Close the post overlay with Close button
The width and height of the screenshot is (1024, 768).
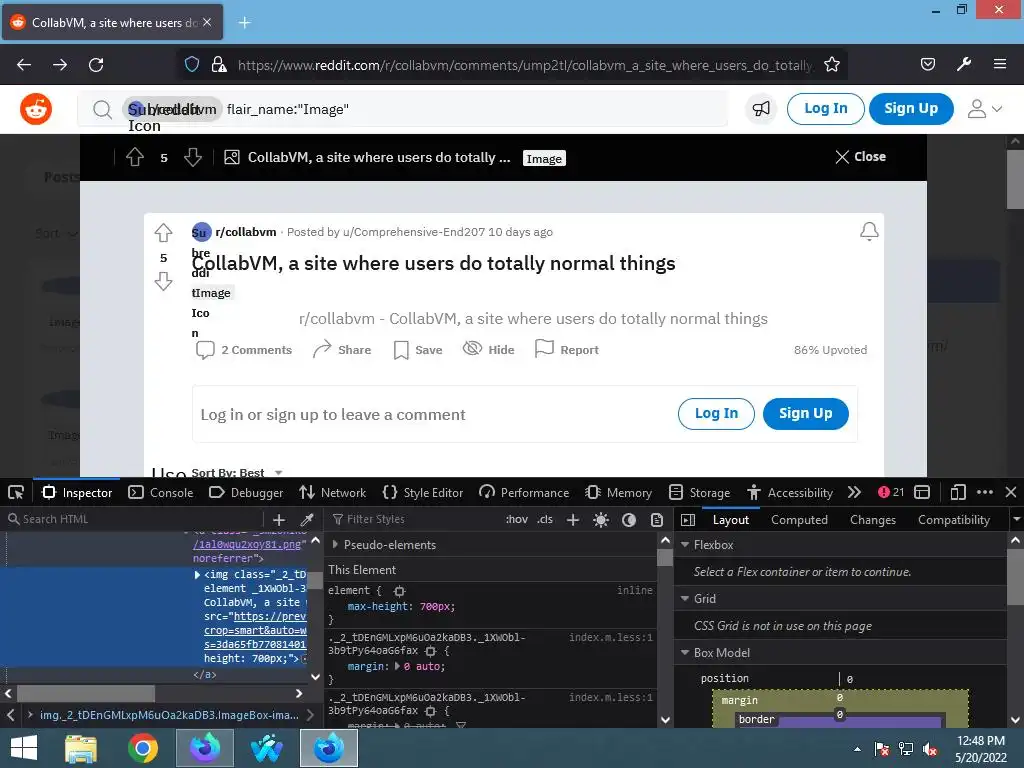(860, 157)
